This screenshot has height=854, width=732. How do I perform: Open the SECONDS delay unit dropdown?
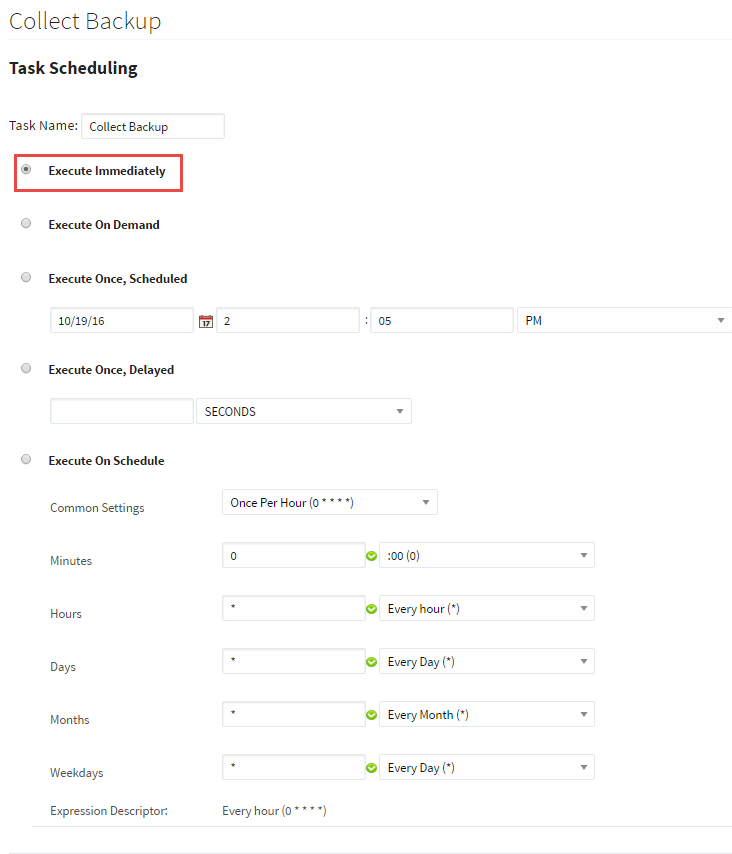pos(303,411)
